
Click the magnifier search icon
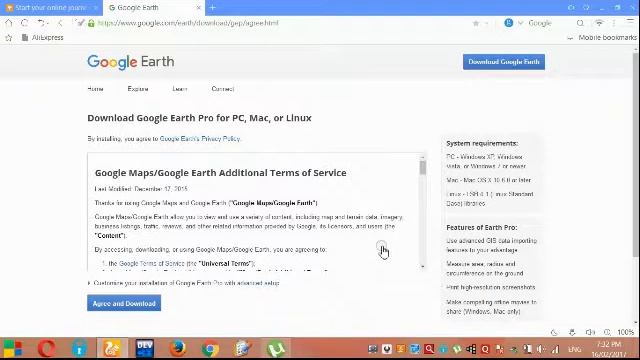(580, 23)
